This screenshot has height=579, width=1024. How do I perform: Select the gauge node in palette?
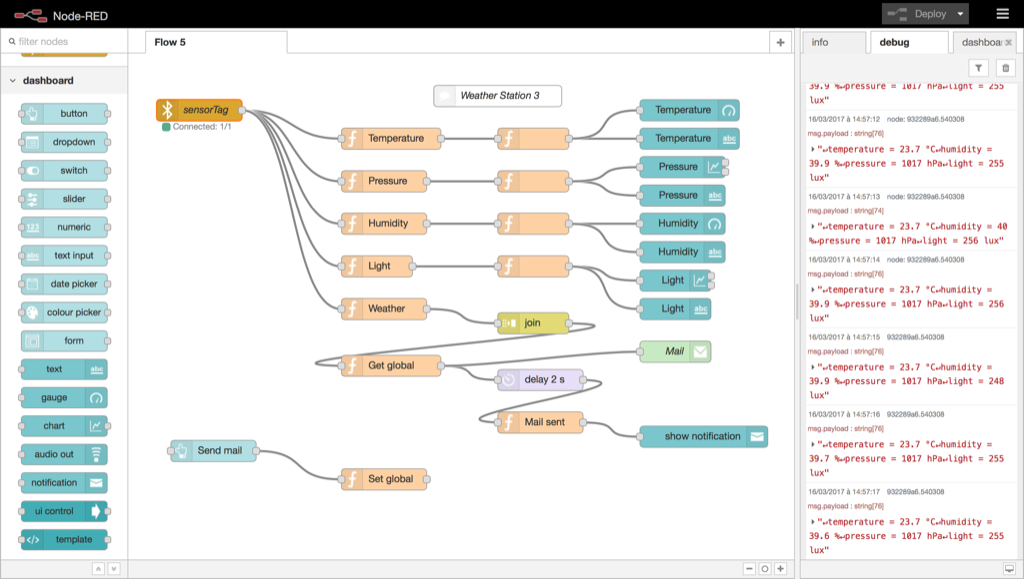64,398
